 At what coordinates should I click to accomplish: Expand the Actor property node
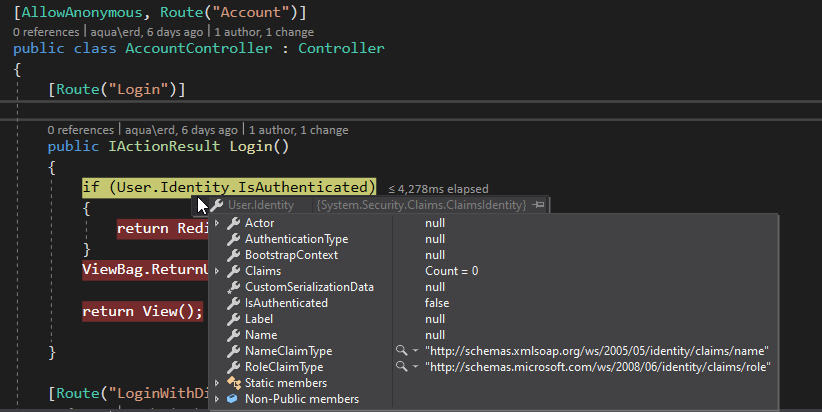(x=217, y=223)
